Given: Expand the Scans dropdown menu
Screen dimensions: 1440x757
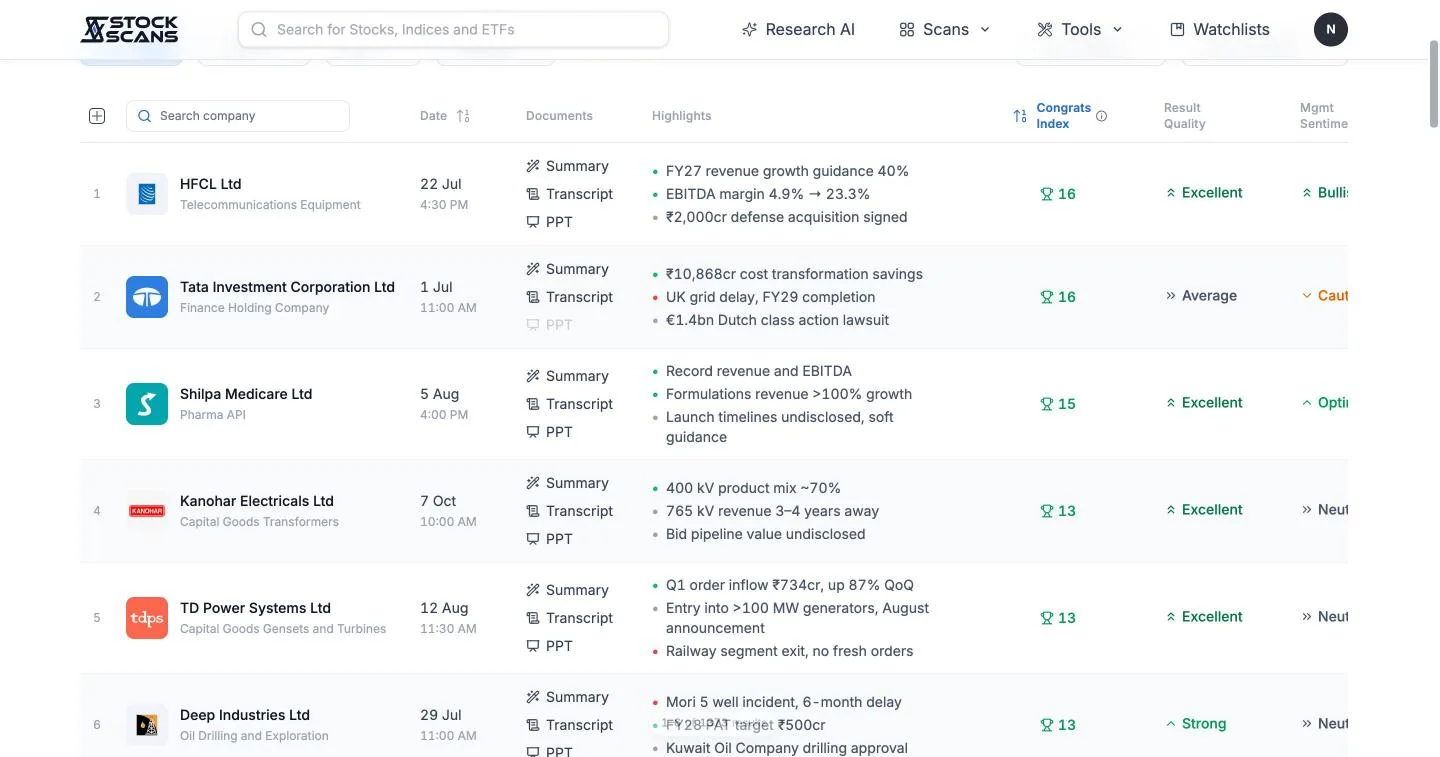Looking at the screenshot, I should coord(944,29).
